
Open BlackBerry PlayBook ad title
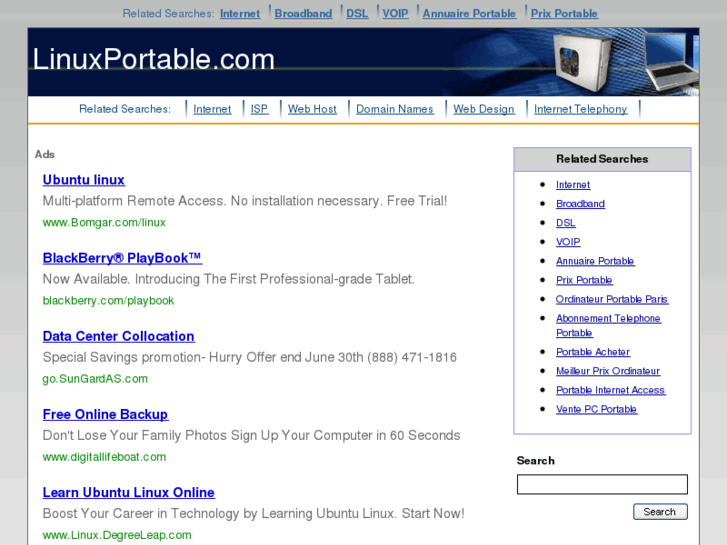point(122,258)
